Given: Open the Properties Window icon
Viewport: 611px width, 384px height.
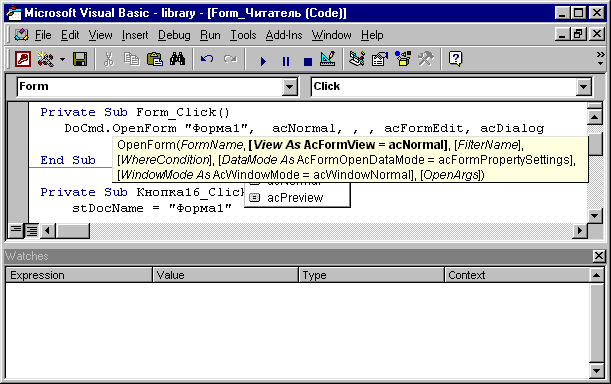Looking at the screenshot, I should click(380, 59).
